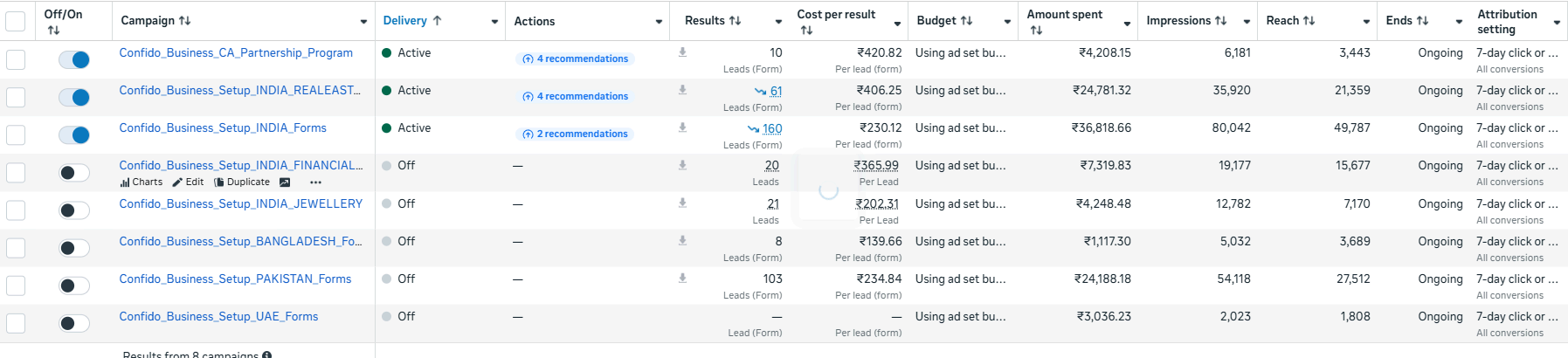
Task: Open Attribution setting dropdown arrow
Action: [x=1557, y=23]
